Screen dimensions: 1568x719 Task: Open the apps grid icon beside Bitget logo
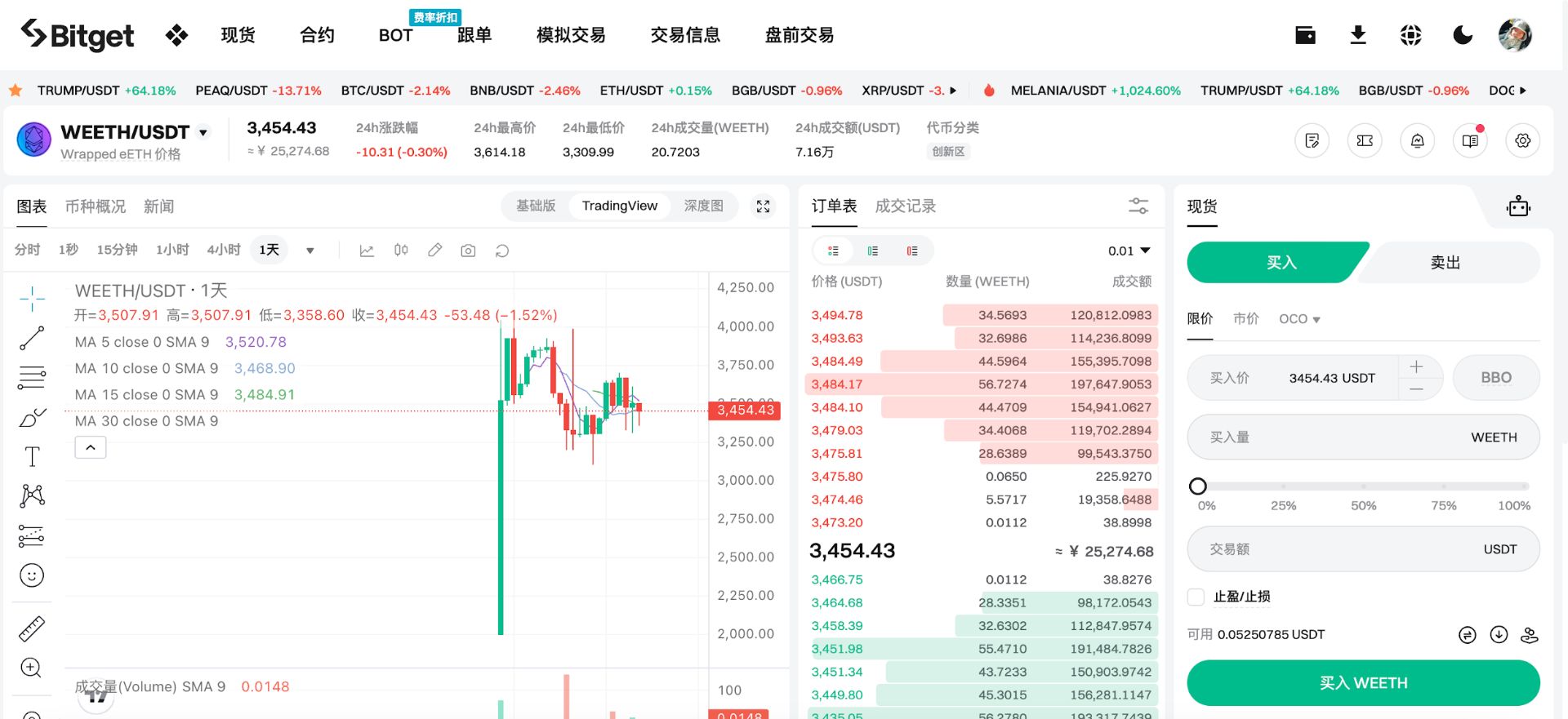click(176, 35)
